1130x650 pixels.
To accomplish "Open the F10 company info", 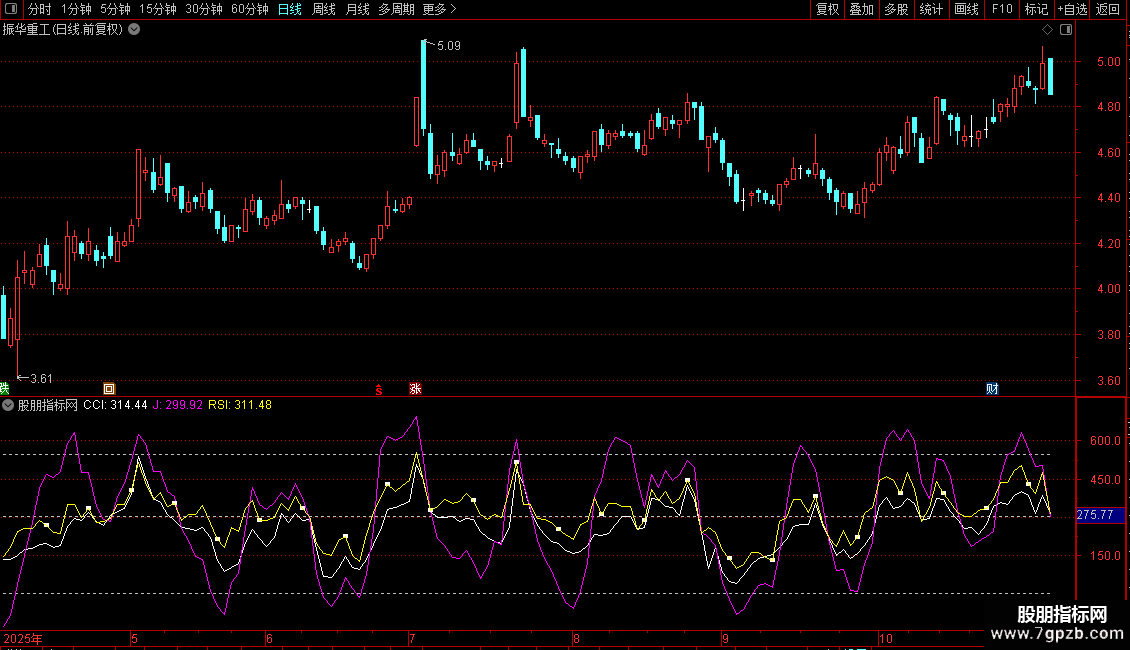I will (1001, 9).
